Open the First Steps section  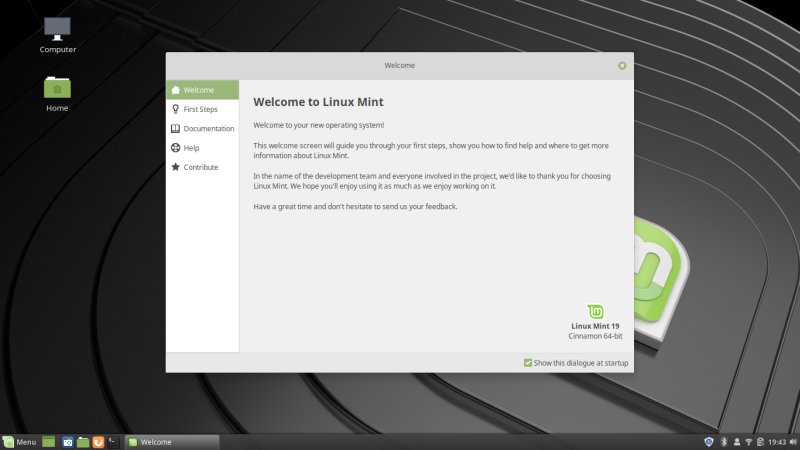point(203,109)
